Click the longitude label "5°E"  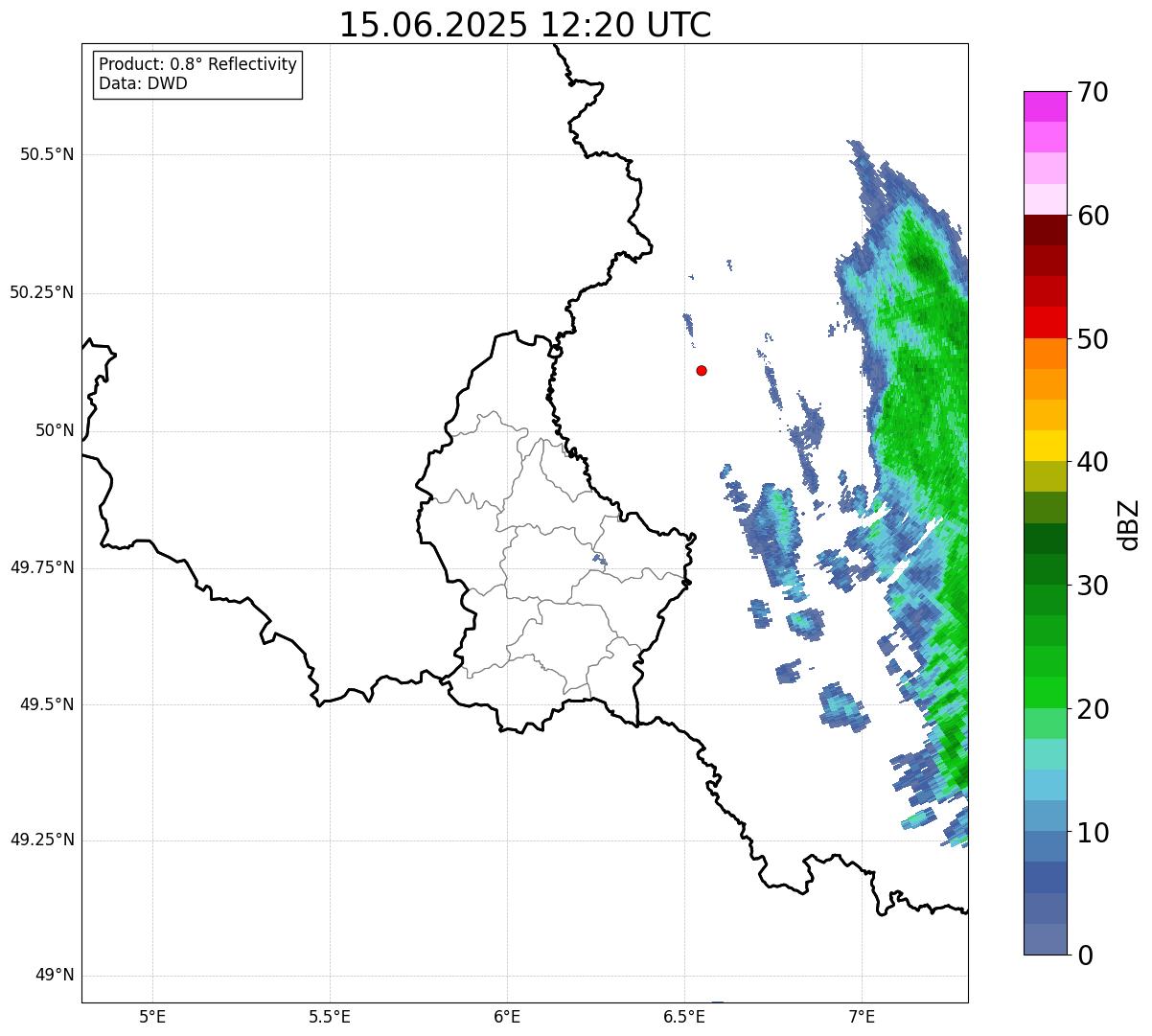(152, 1016)
